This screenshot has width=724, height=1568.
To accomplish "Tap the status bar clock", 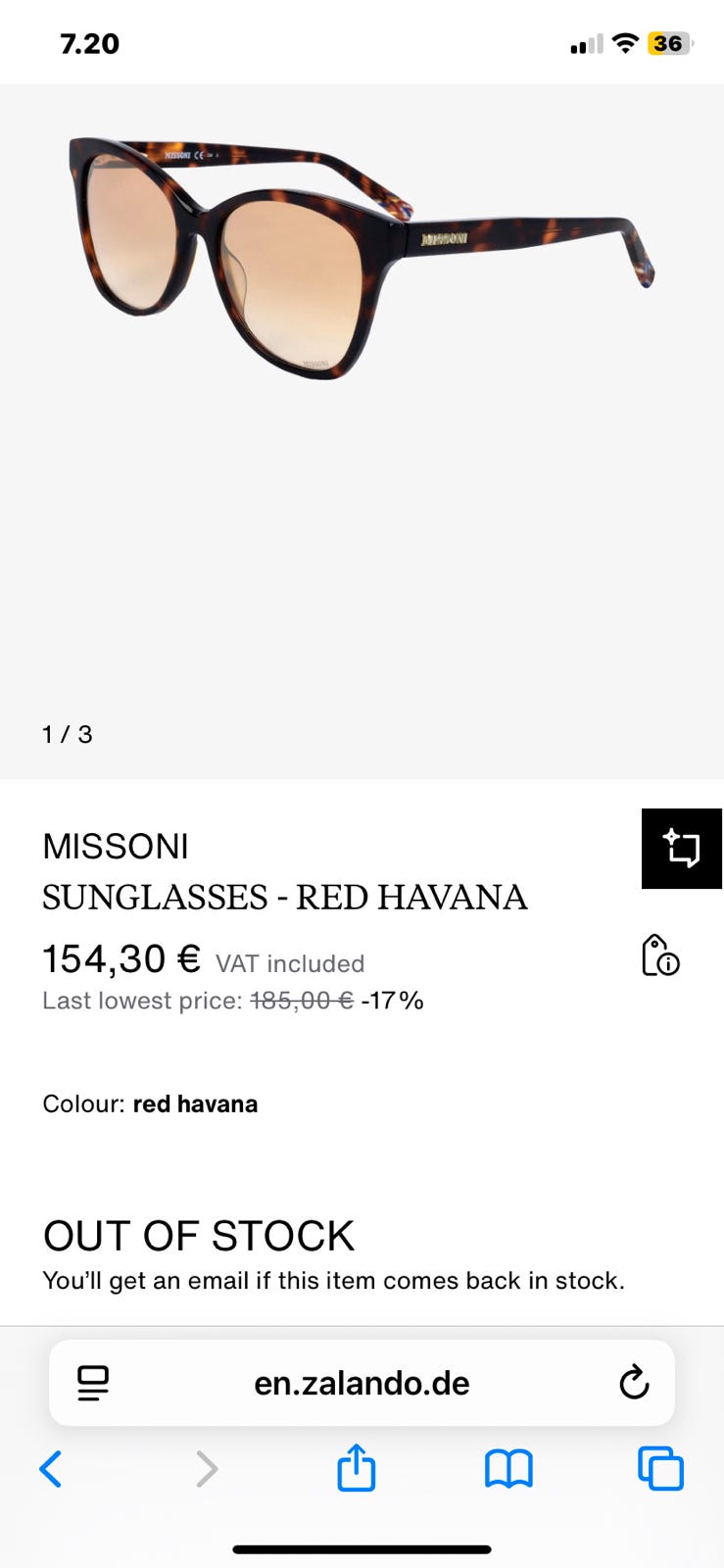I will (89, 44).
